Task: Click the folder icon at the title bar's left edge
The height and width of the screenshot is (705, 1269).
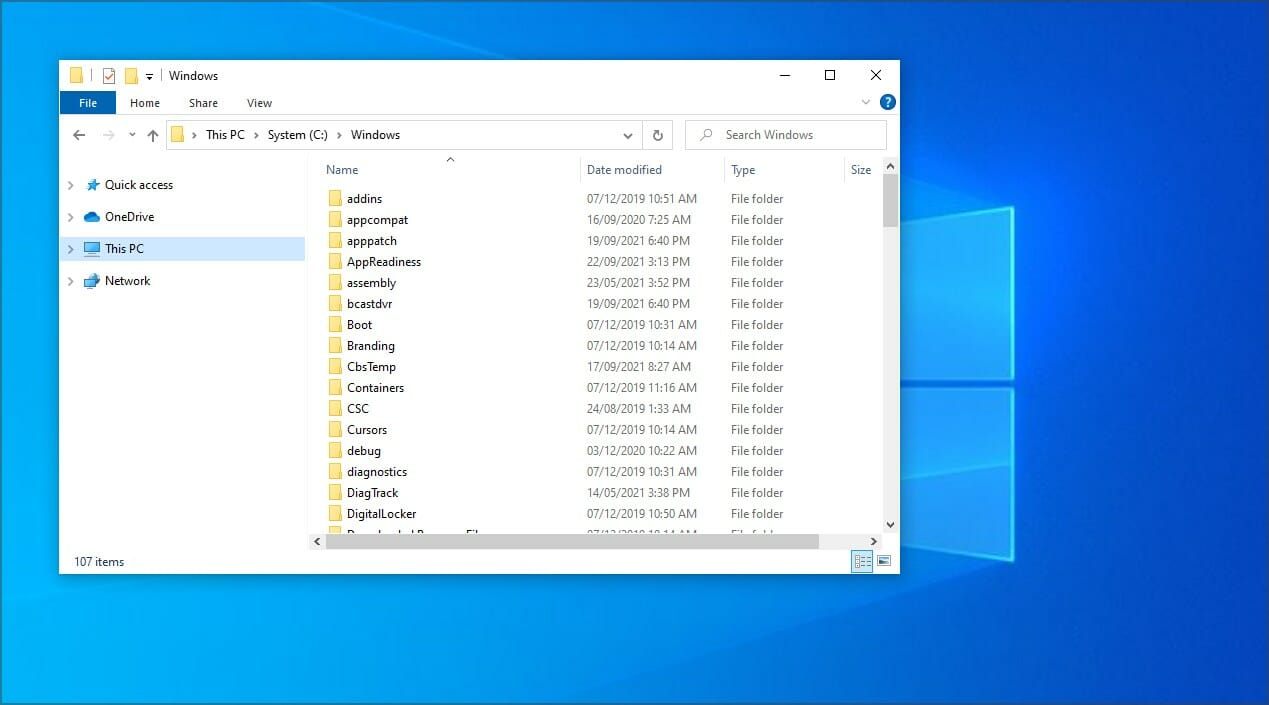Action: coord(76,76)
